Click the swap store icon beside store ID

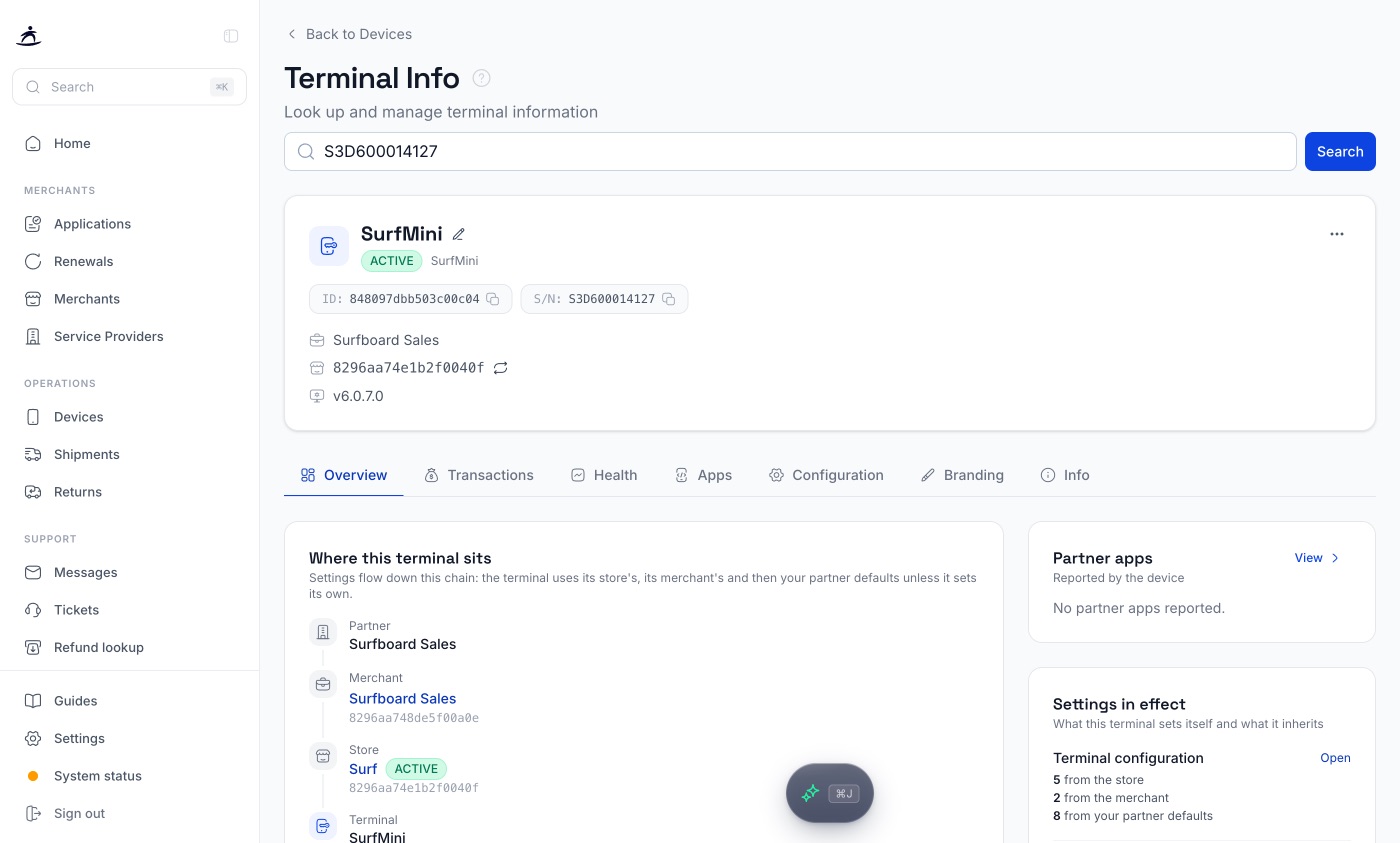coord(501,368)
